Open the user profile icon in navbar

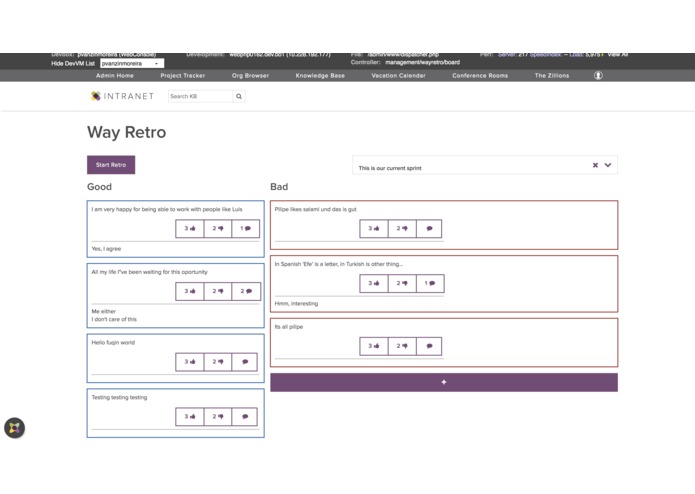(x=598, y=75)
